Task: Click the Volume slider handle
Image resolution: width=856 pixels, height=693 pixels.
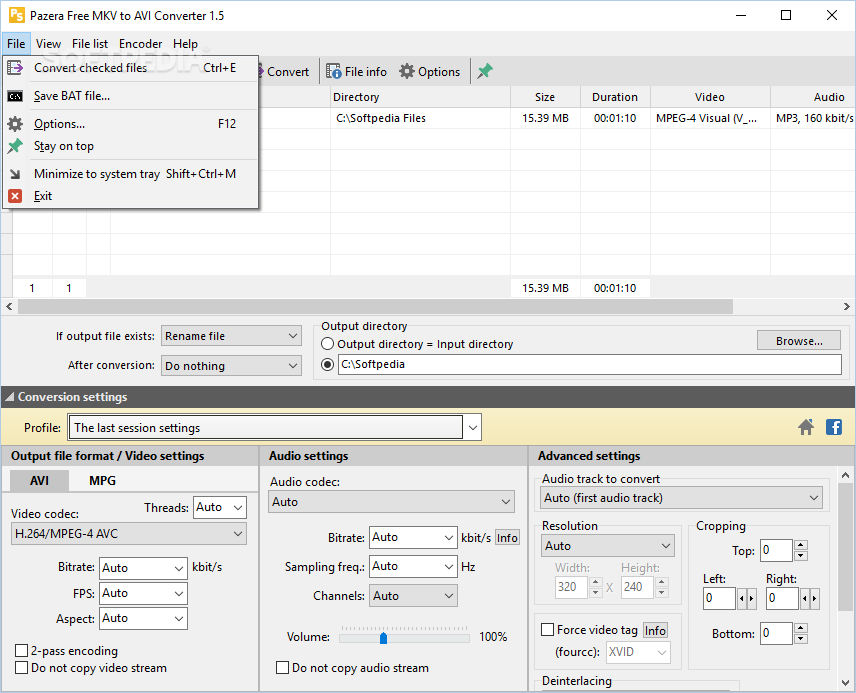Action: (x=383, y=637)
